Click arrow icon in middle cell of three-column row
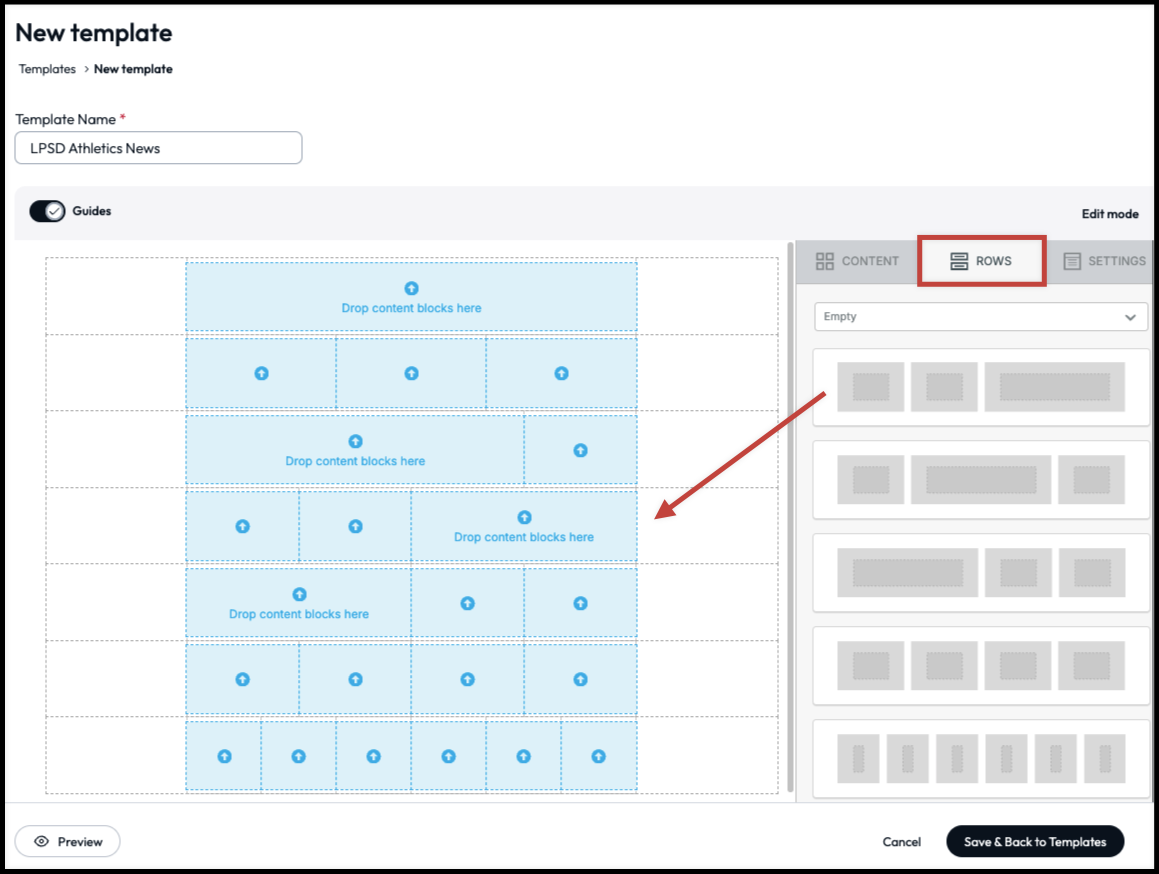Viewport: 1159px width, 874px height. point(411,373)
